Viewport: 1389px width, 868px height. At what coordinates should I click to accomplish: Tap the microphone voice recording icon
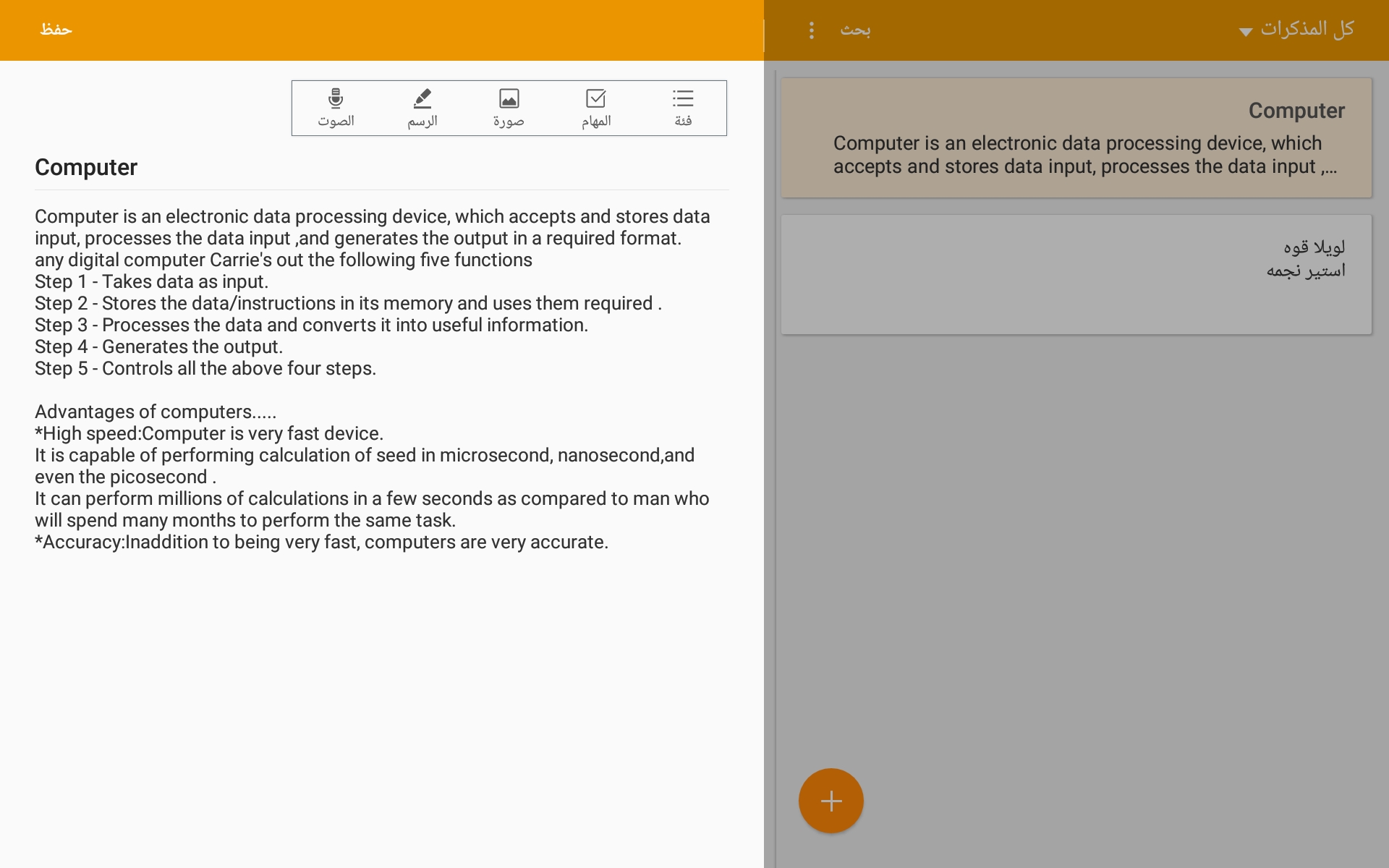pyautogui.click(x=336, y=98)
